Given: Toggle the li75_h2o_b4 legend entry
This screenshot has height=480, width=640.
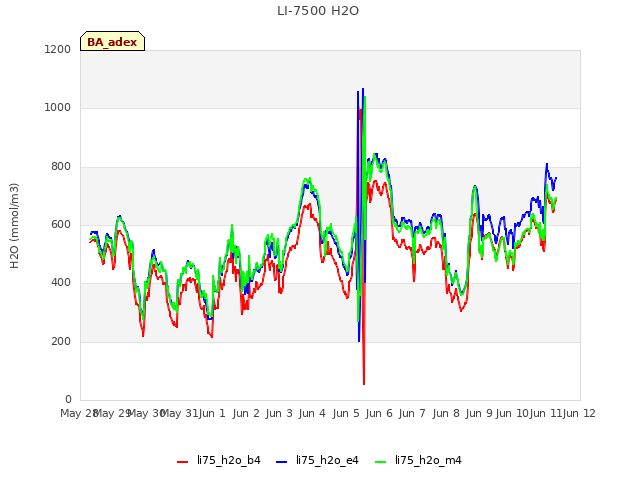Looking at the screenshot, I should pos(219,460).
